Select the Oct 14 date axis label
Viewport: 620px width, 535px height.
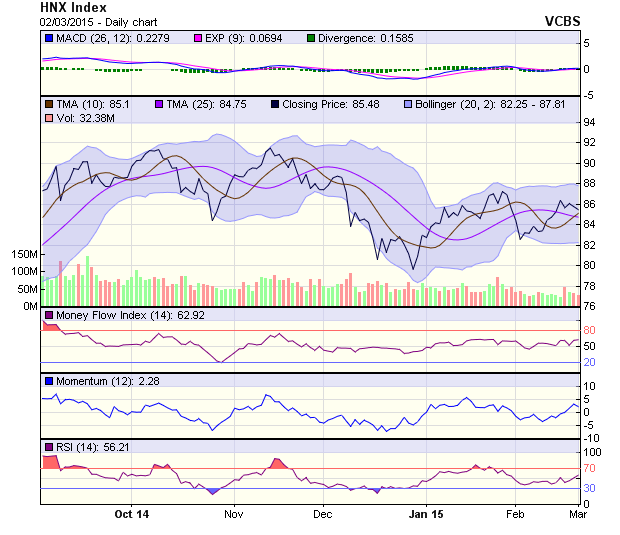[131, 514]
